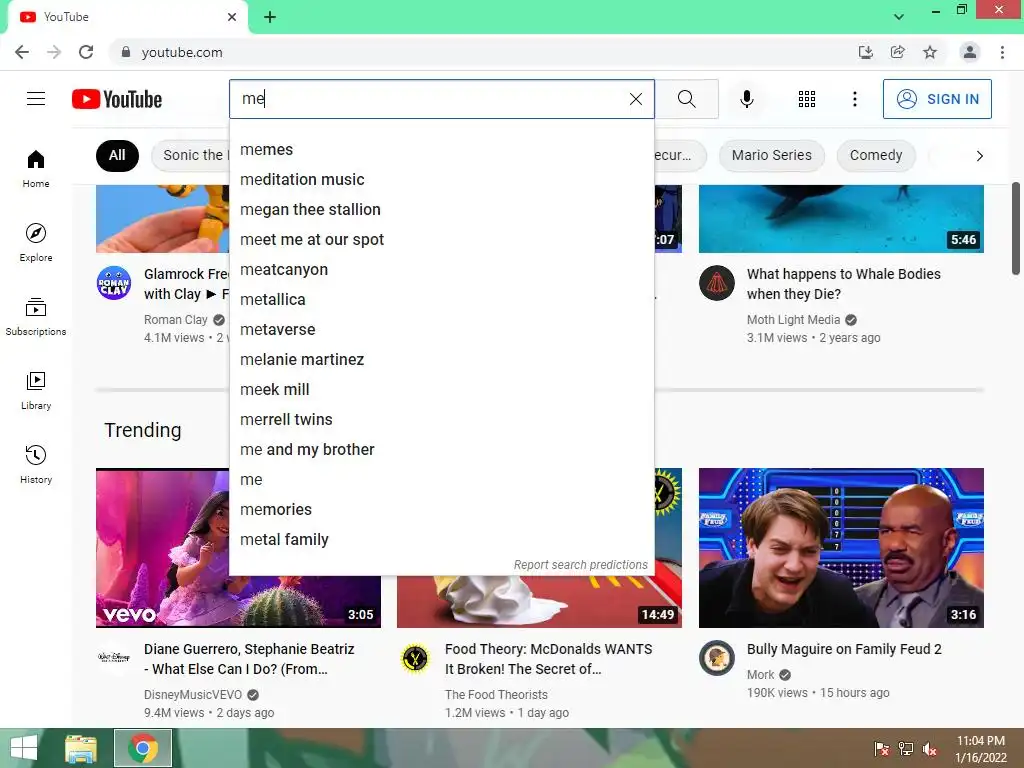Choose suggestion "meek mill"

pyautogui.click(x=441, y=390)
